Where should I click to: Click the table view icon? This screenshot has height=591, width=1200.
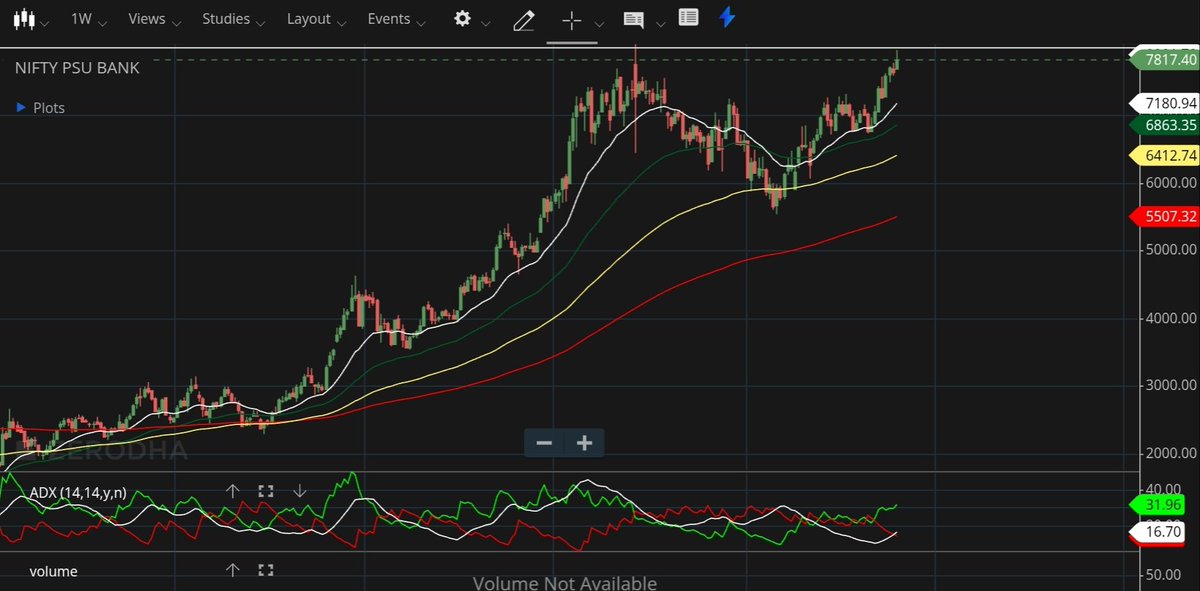point(687,18)
